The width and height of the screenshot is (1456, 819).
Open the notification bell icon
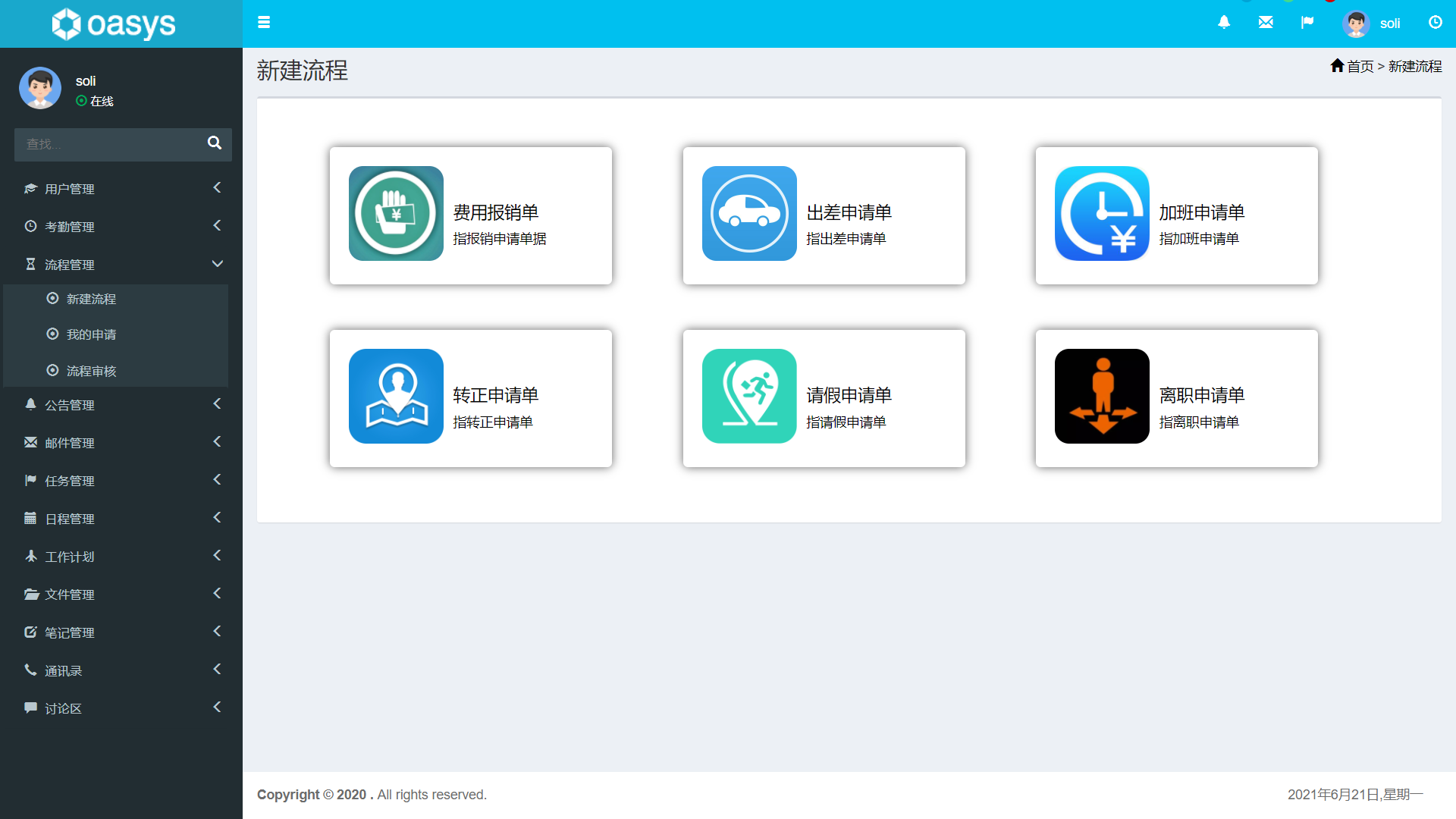tap(1224, 23)
